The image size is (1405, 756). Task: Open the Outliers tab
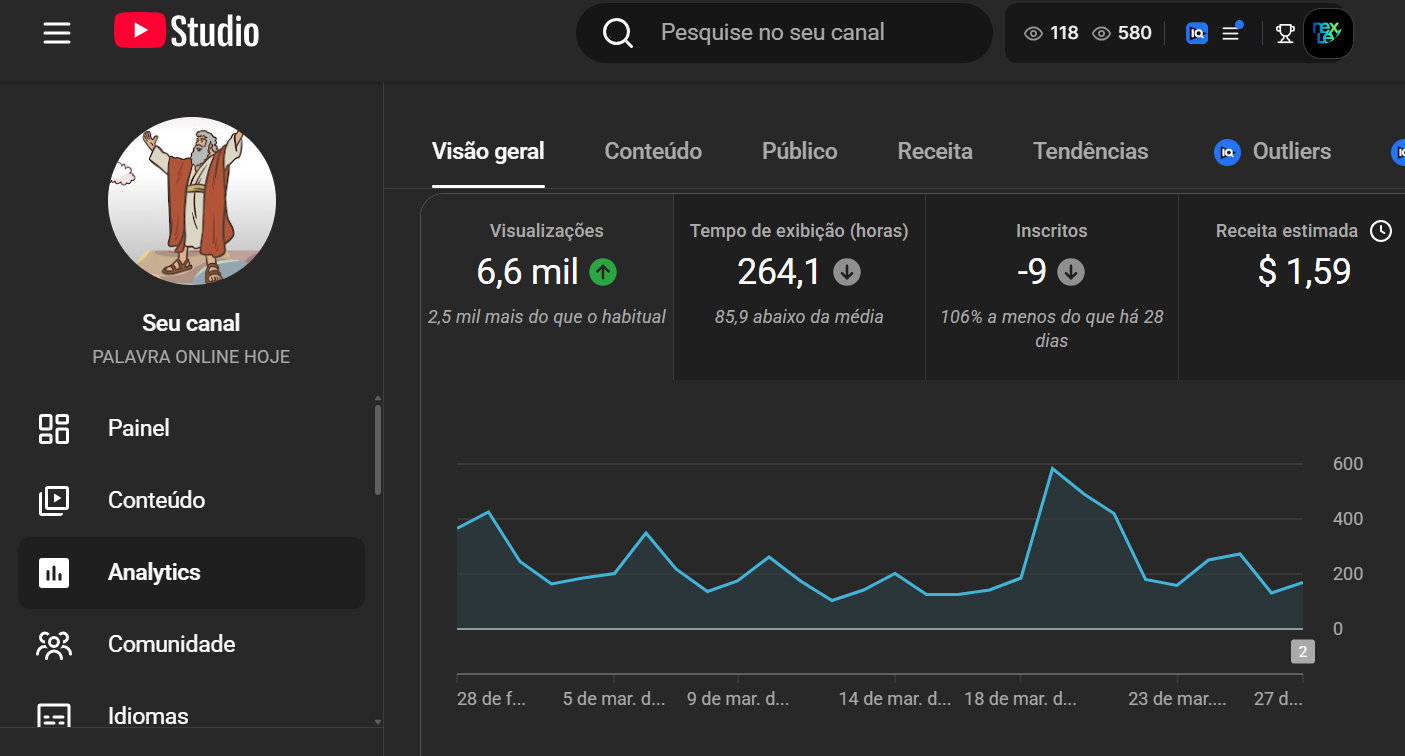pyautogui.click(x=1272, y=152)
